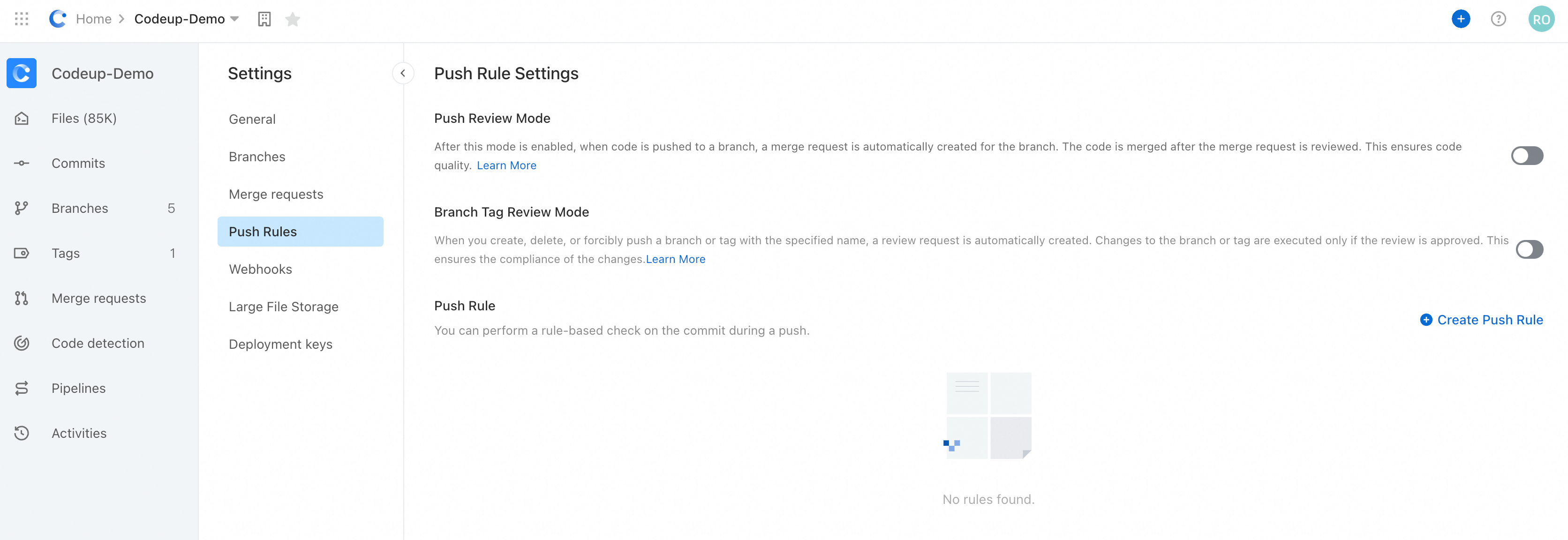The width and height of the screenshot is (1568, 540).
Task: Star the Codeup-Demo repository
Action: [293, 20]
